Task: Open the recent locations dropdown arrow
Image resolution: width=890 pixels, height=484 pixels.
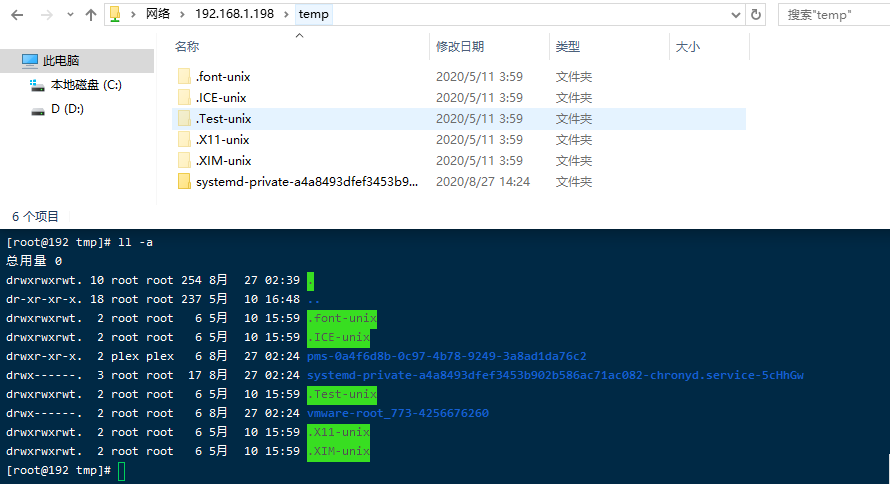Action: pos(70,15)
